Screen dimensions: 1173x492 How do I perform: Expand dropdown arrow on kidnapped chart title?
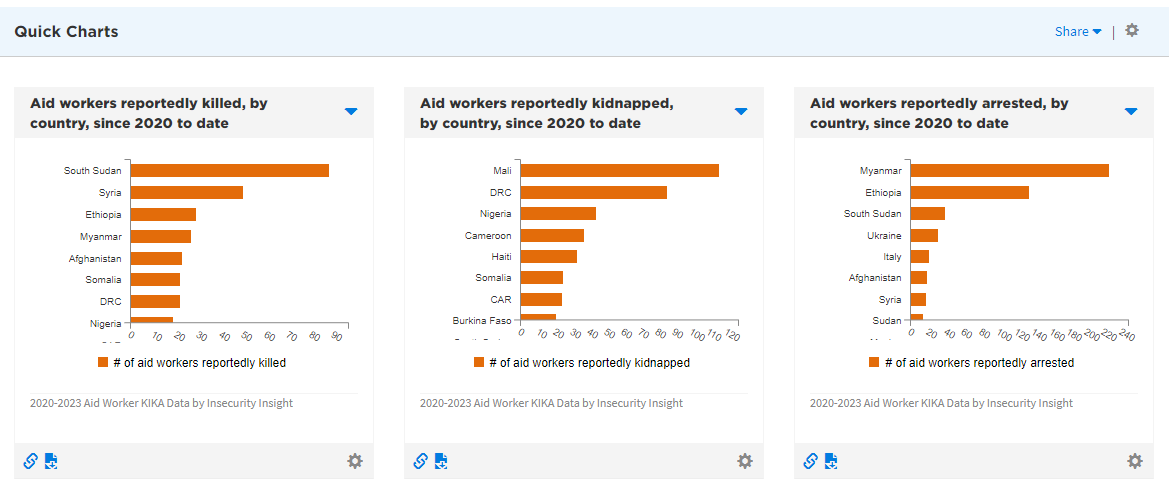(x=741, y=112)
